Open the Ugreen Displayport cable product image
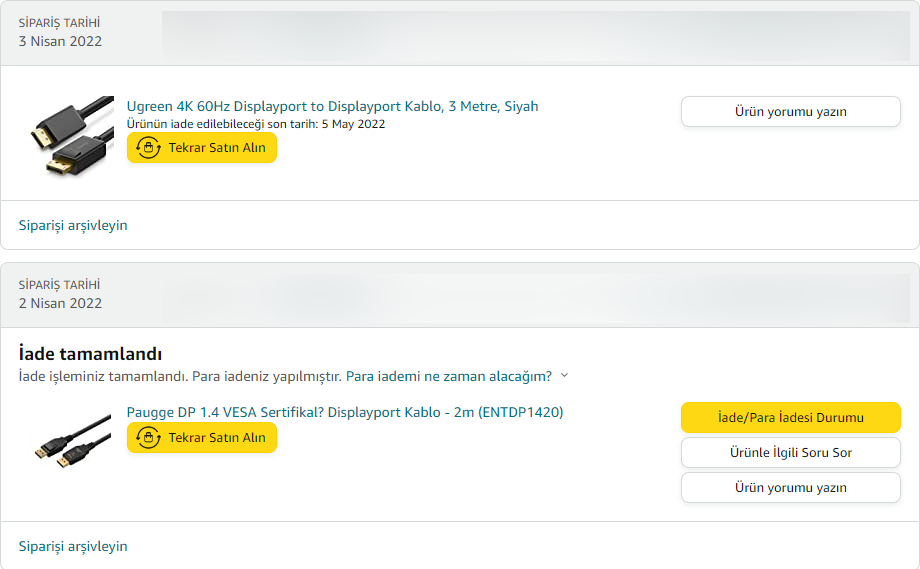The height and width of the screenshot is (569, 920). 68,136
